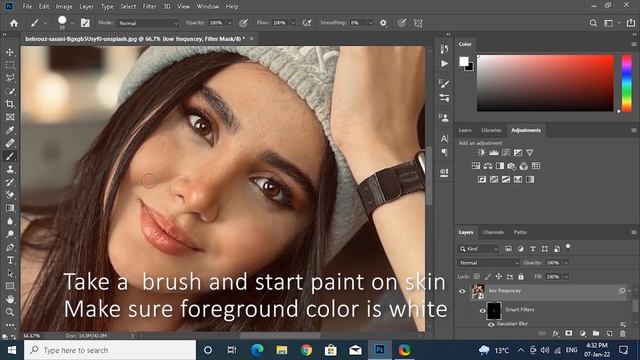Open brush Mode dropdown
Screen dimensions: 640x360
[x=149, y=23]
